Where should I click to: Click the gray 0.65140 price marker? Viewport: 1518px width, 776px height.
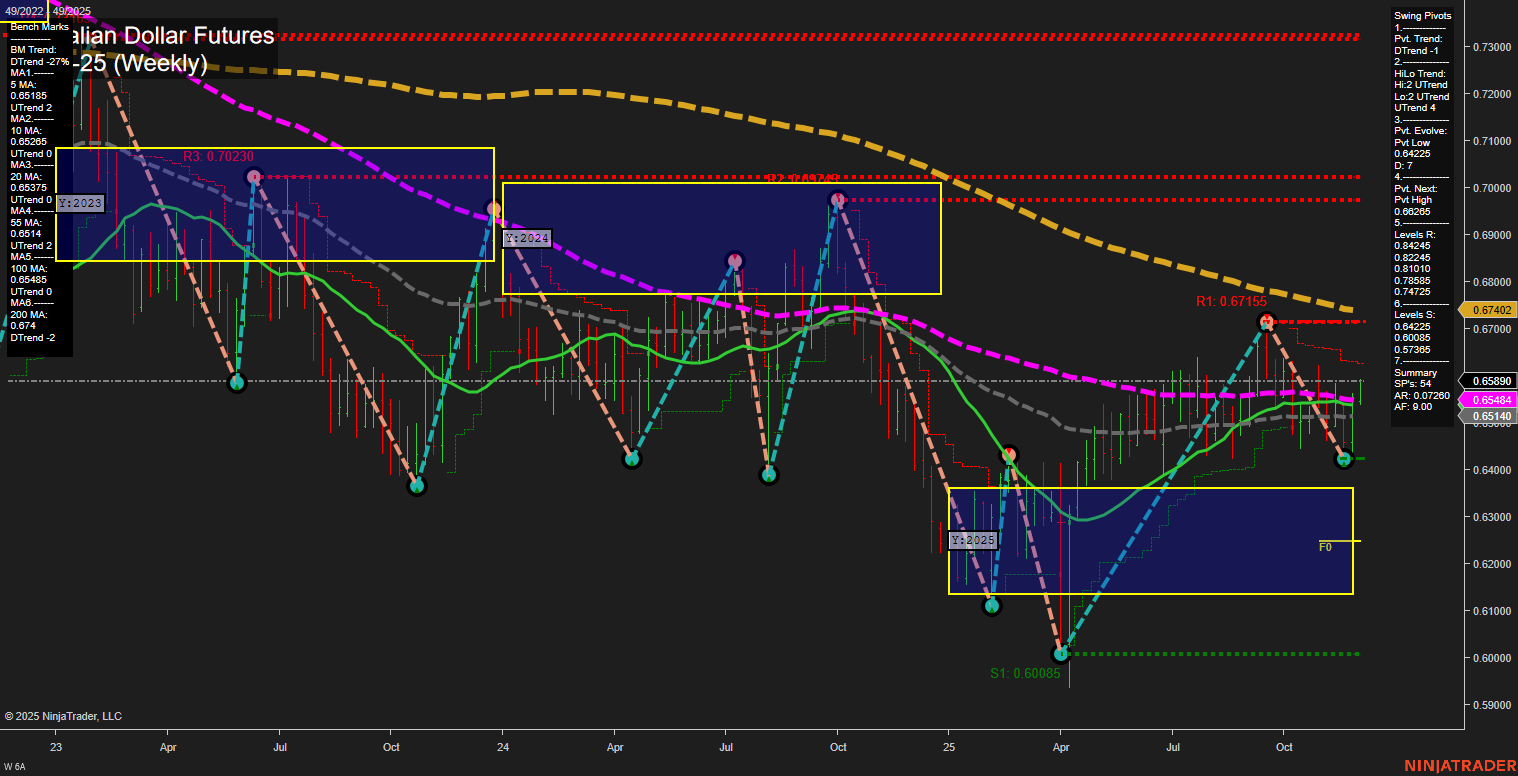[x=1490, y=415]
